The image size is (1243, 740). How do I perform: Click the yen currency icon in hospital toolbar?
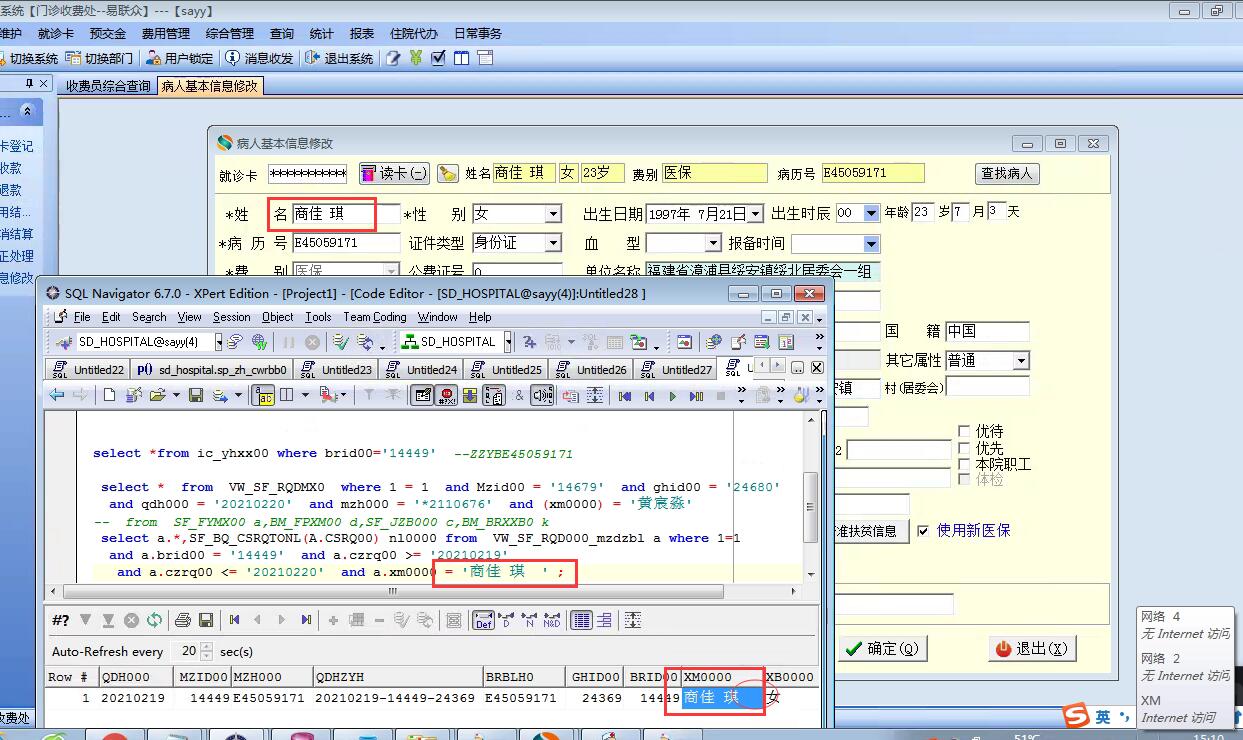pyautogui.click(x=415, y=58)
